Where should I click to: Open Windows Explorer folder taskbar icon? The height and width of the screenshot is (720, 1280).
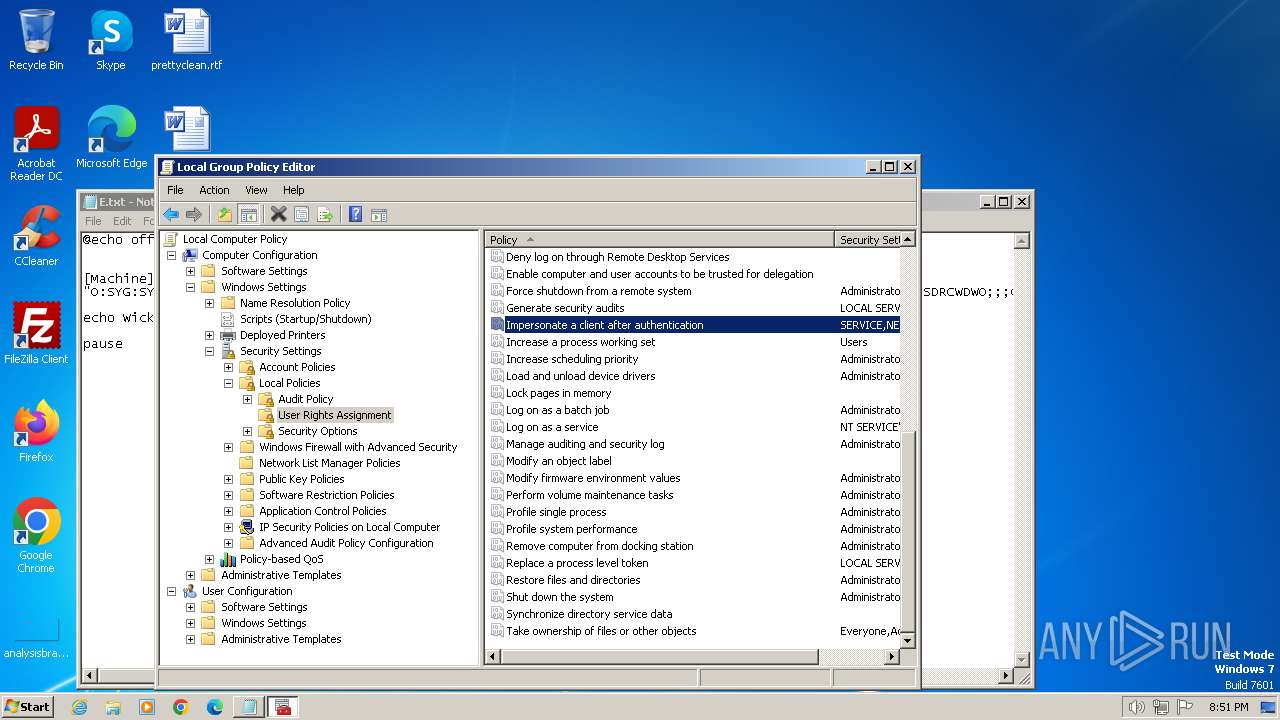click(x=113, y=706)
